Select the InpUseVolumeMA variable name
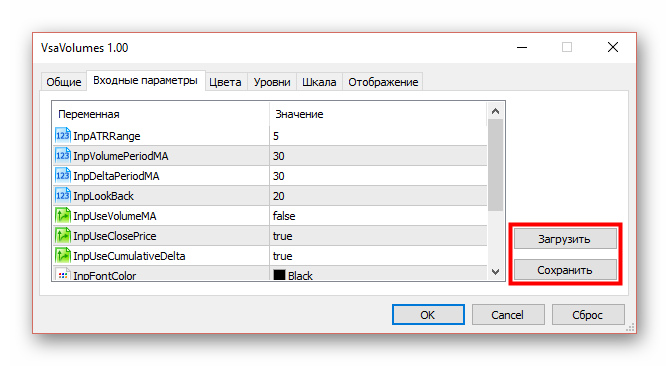669x366 pixels. (x=115, y=216)
